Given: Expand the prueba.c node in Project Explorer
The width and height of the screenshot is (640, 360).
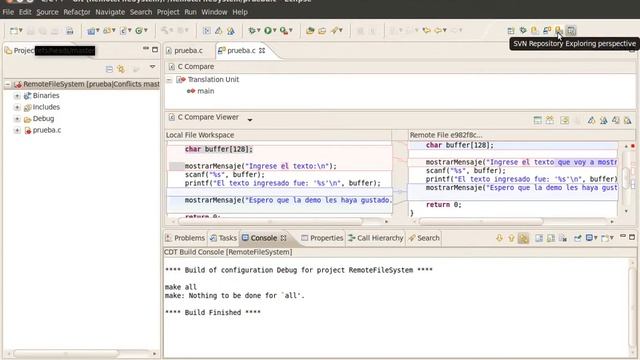Looking at the screenshot, I should [17, 130].
